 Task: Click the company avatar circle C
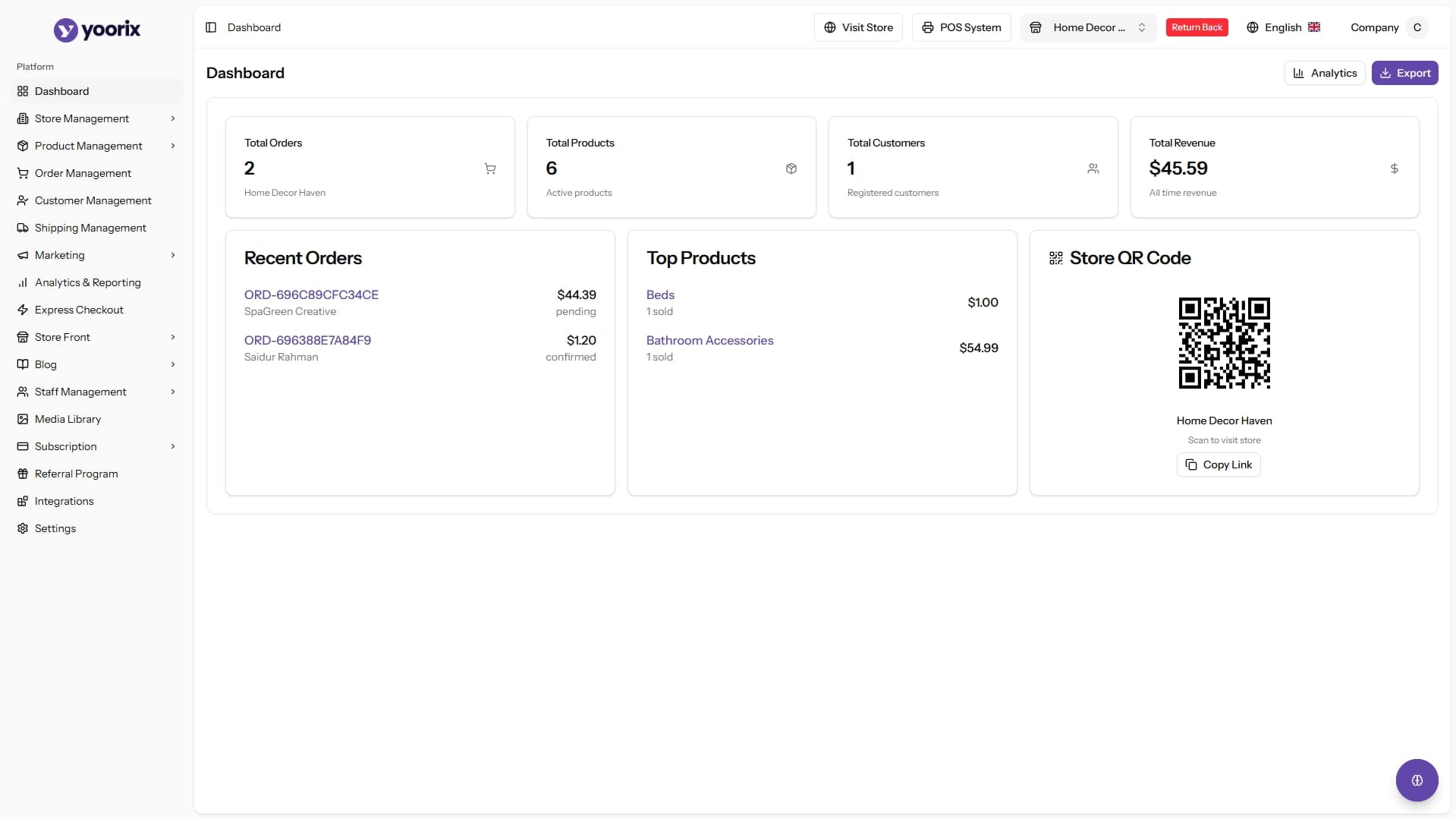[x=1417, y=27]
